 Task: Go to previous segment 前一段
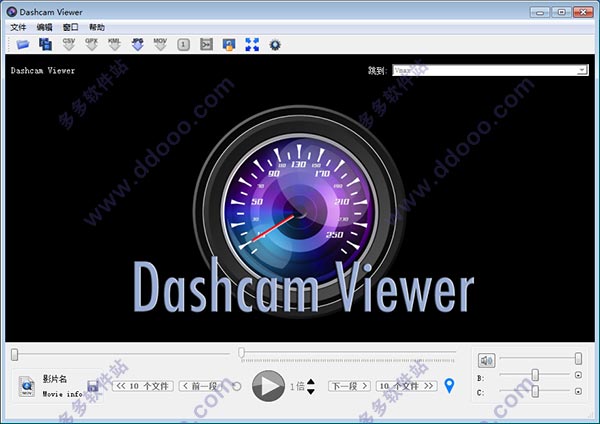tap(200, 386)
